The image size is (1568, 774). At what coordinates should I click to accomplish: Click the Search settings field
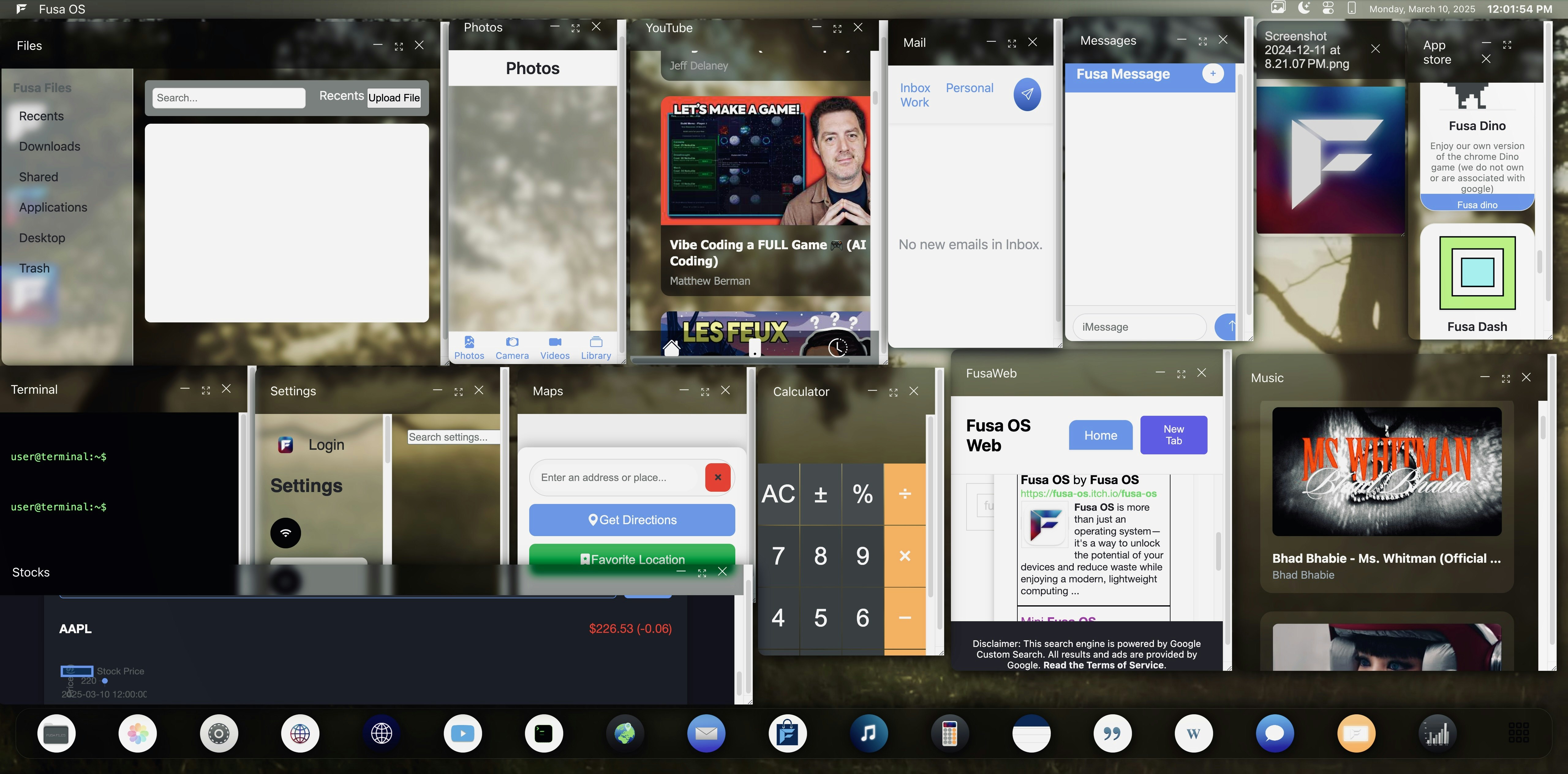[454, 437]
